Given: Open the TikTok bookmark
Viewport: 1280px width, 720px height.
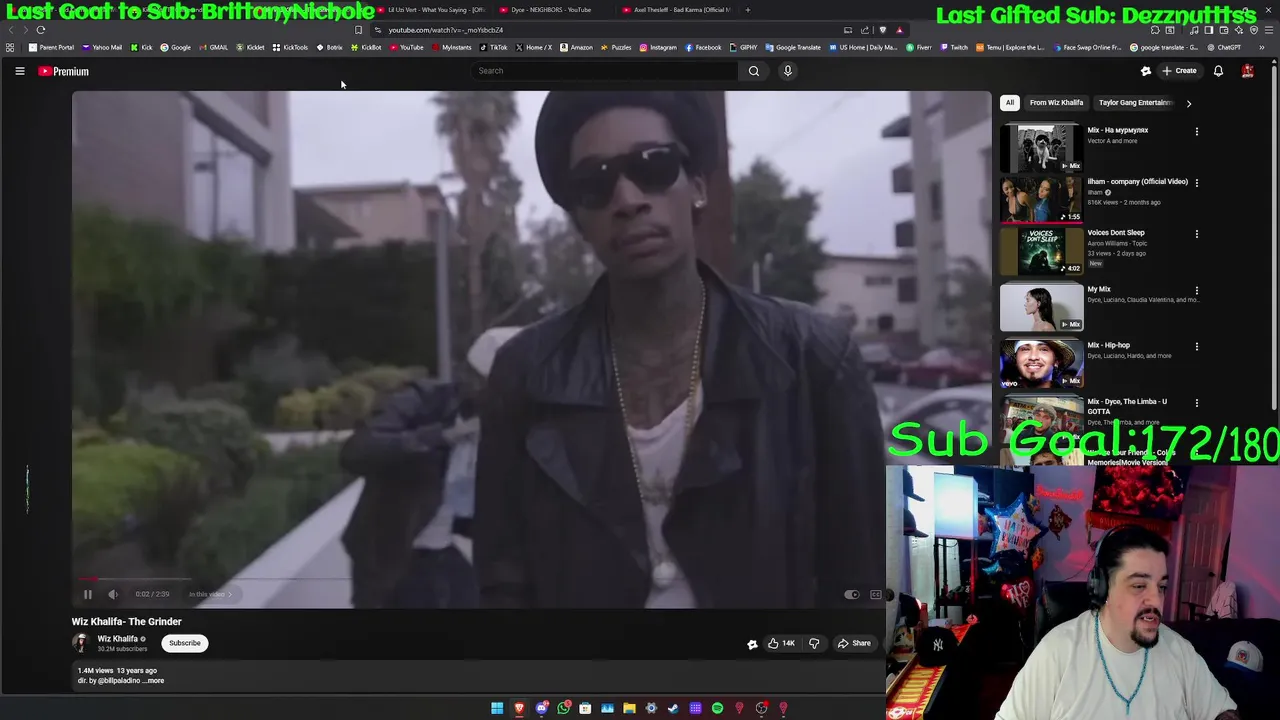Looking at the screenshot, I should coord(494,47).
